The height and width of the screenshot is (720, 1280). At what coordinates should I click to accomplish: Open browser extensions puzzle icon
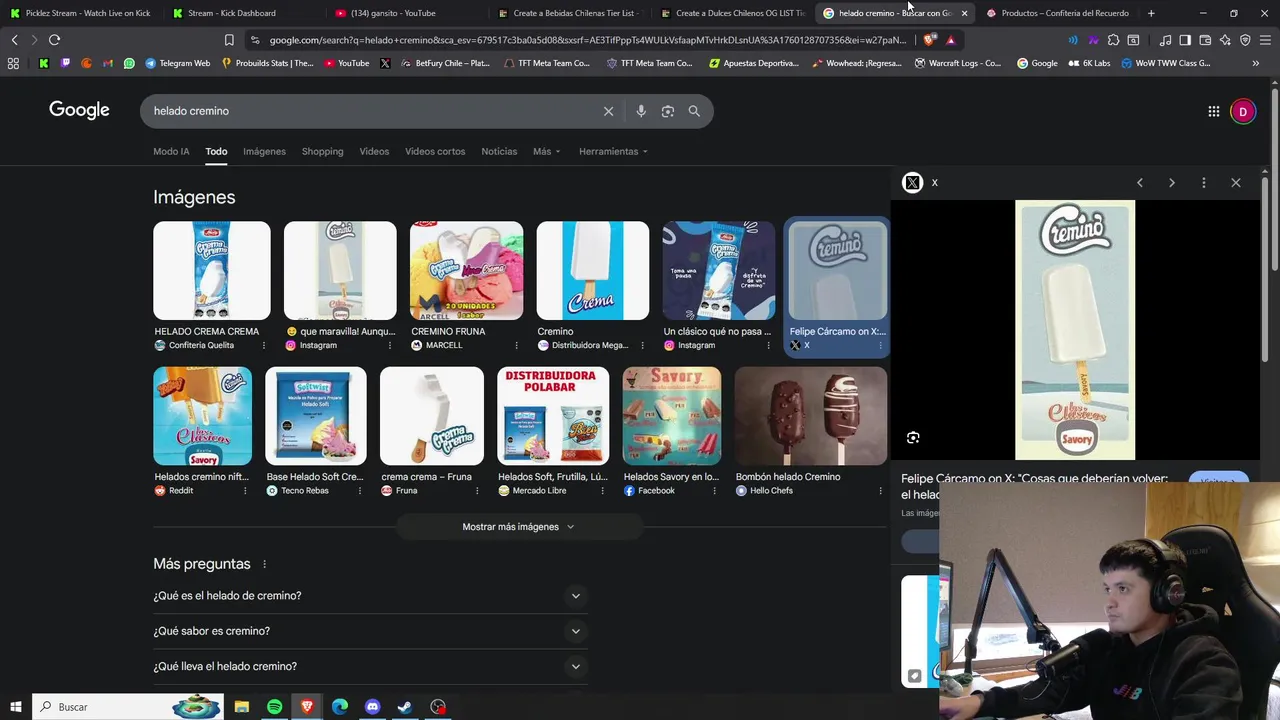1113,40
